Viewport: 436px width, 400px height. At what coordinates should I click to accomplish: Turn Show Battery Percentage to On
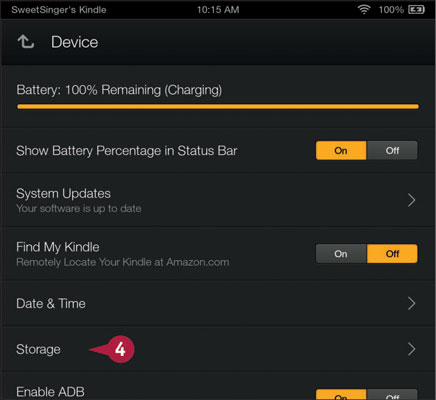[x=341, y=151]
